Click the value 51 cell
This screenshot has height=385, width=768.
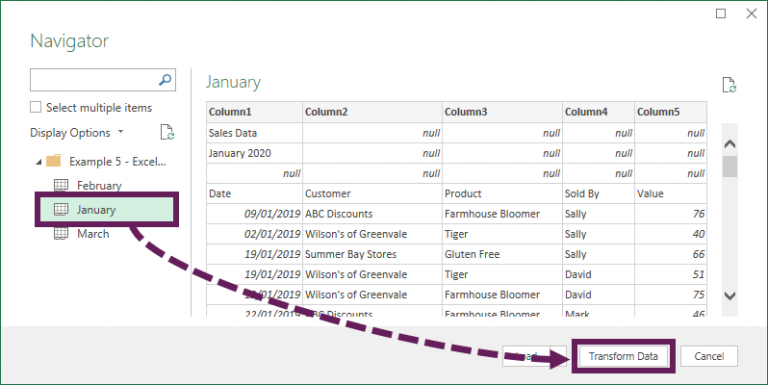click(x=671, y=274)
